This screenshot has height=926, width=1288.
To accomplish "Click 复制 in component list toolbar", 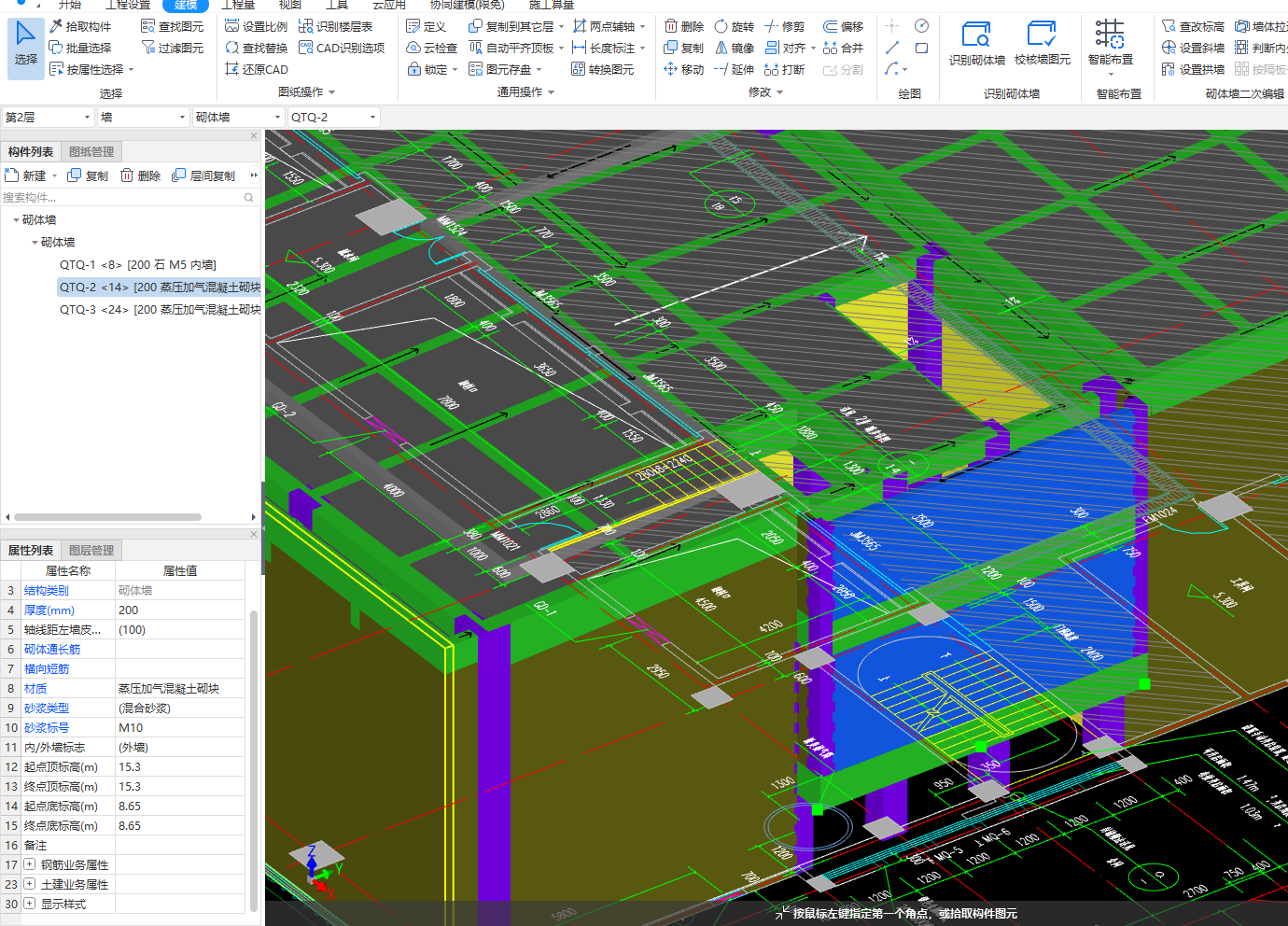I will click(x=88, y=175).
